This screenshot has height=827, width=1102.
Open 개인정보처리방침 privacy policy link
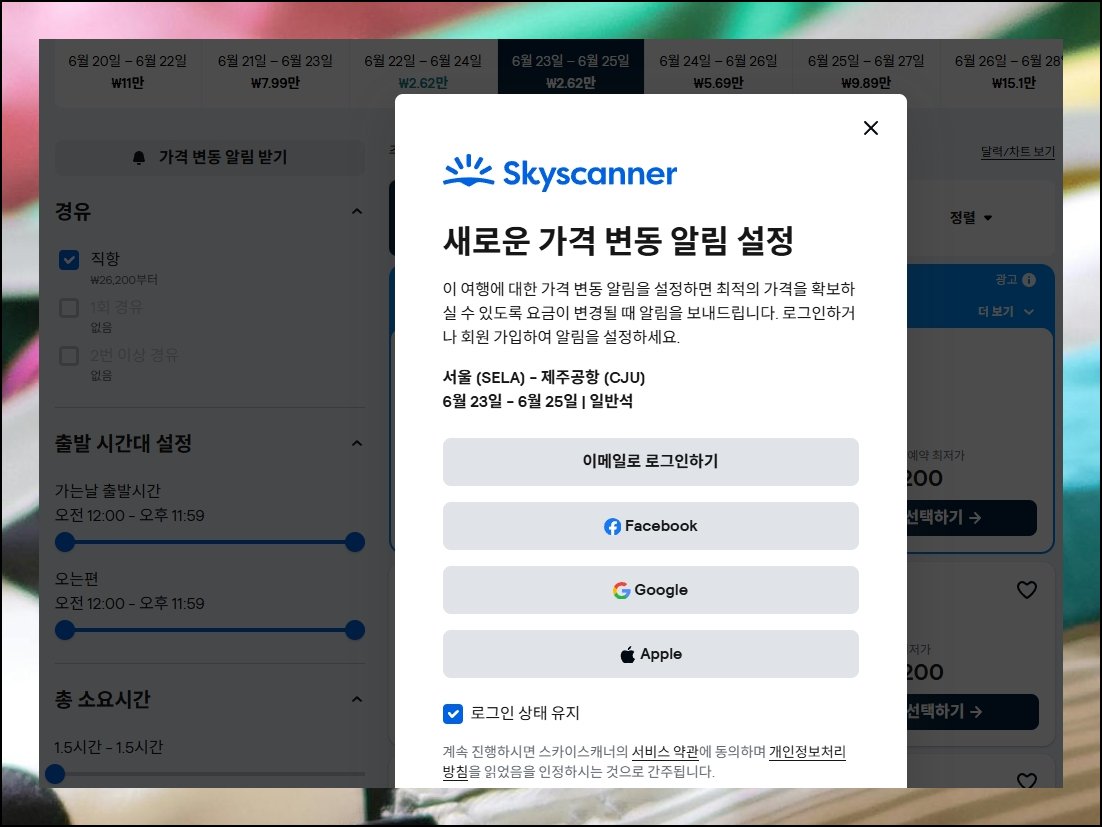808,752
